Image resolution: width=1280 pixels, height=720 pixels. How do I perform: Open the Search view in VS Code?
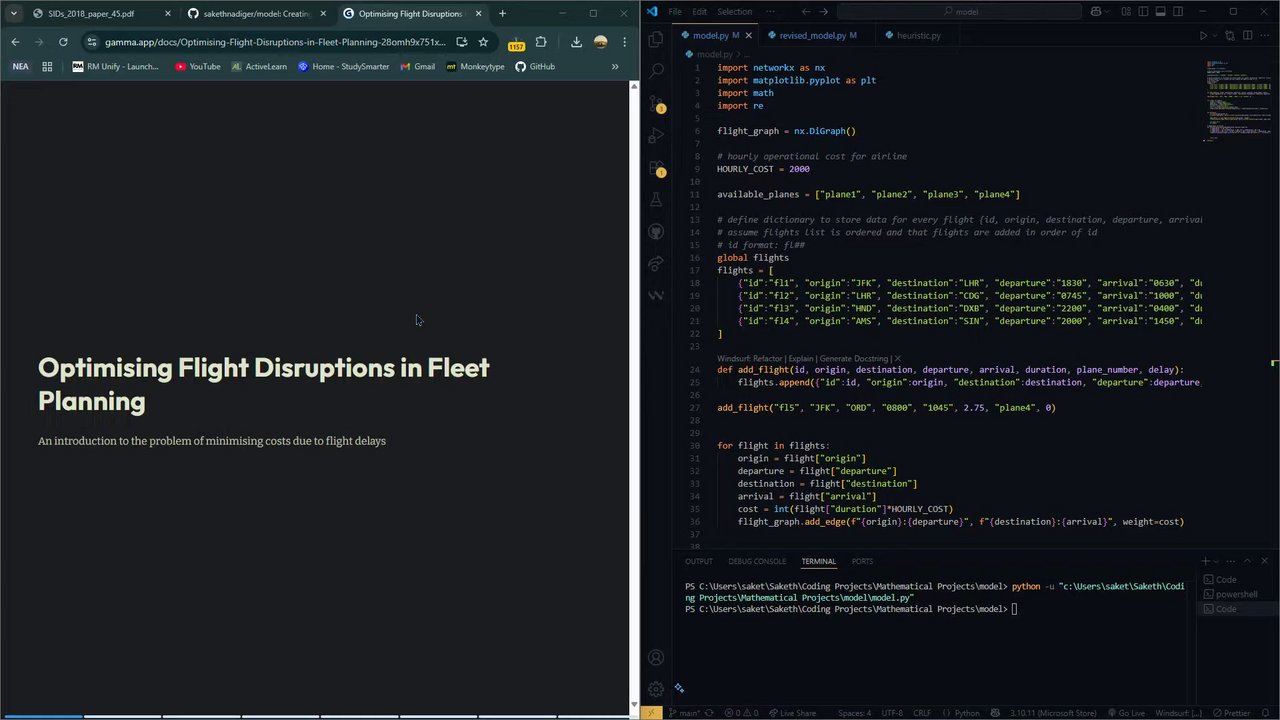pos(656,71)
